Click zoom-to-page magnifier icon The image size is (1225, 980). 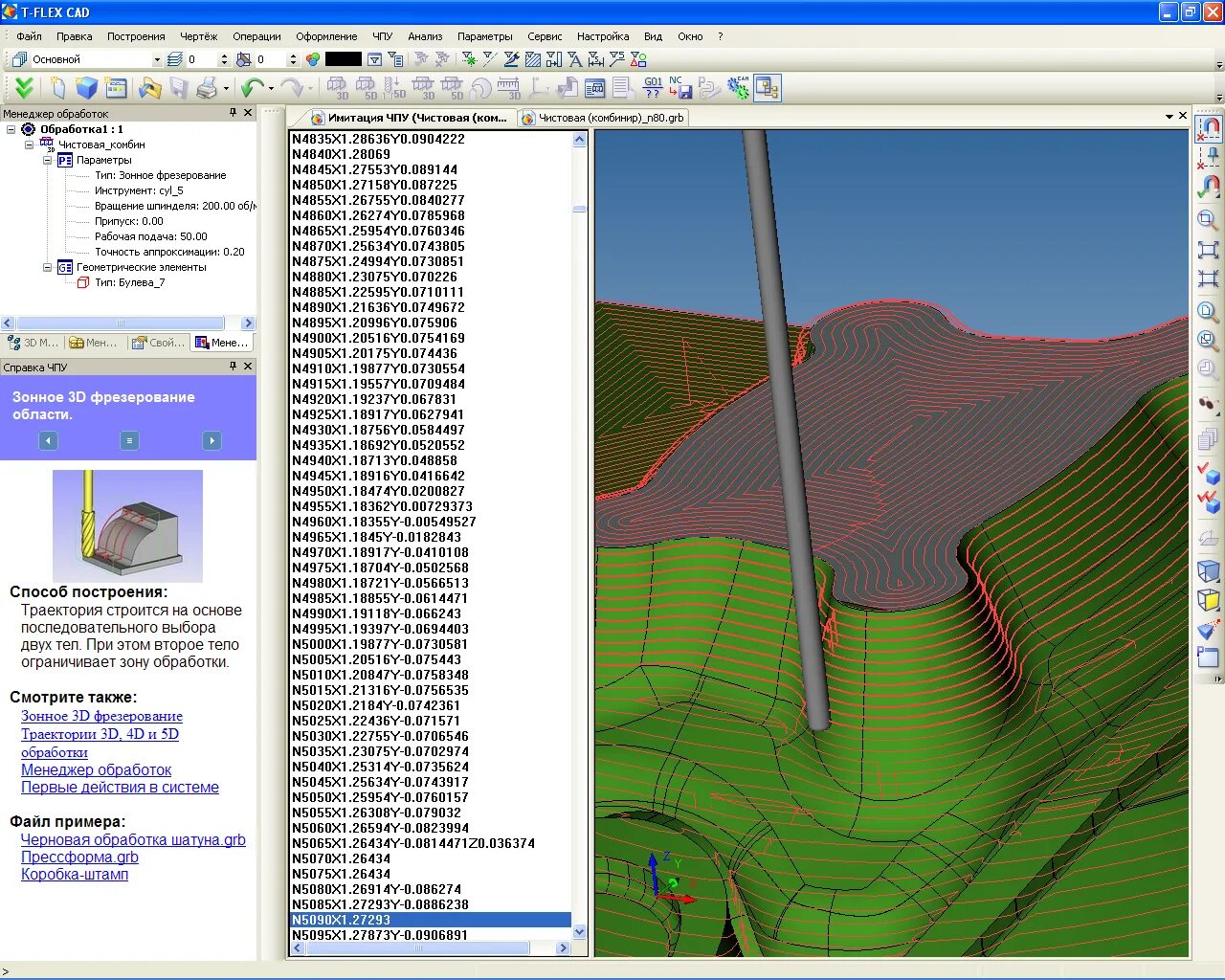[x=1209, y=313]
